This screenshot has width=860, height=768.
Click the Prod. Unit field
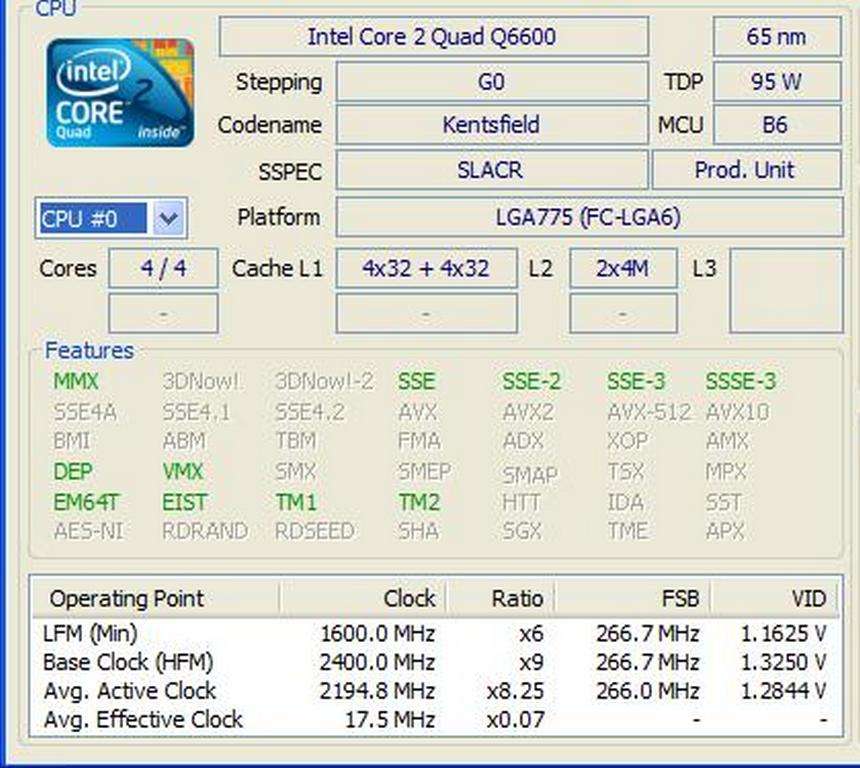point(746,171)
